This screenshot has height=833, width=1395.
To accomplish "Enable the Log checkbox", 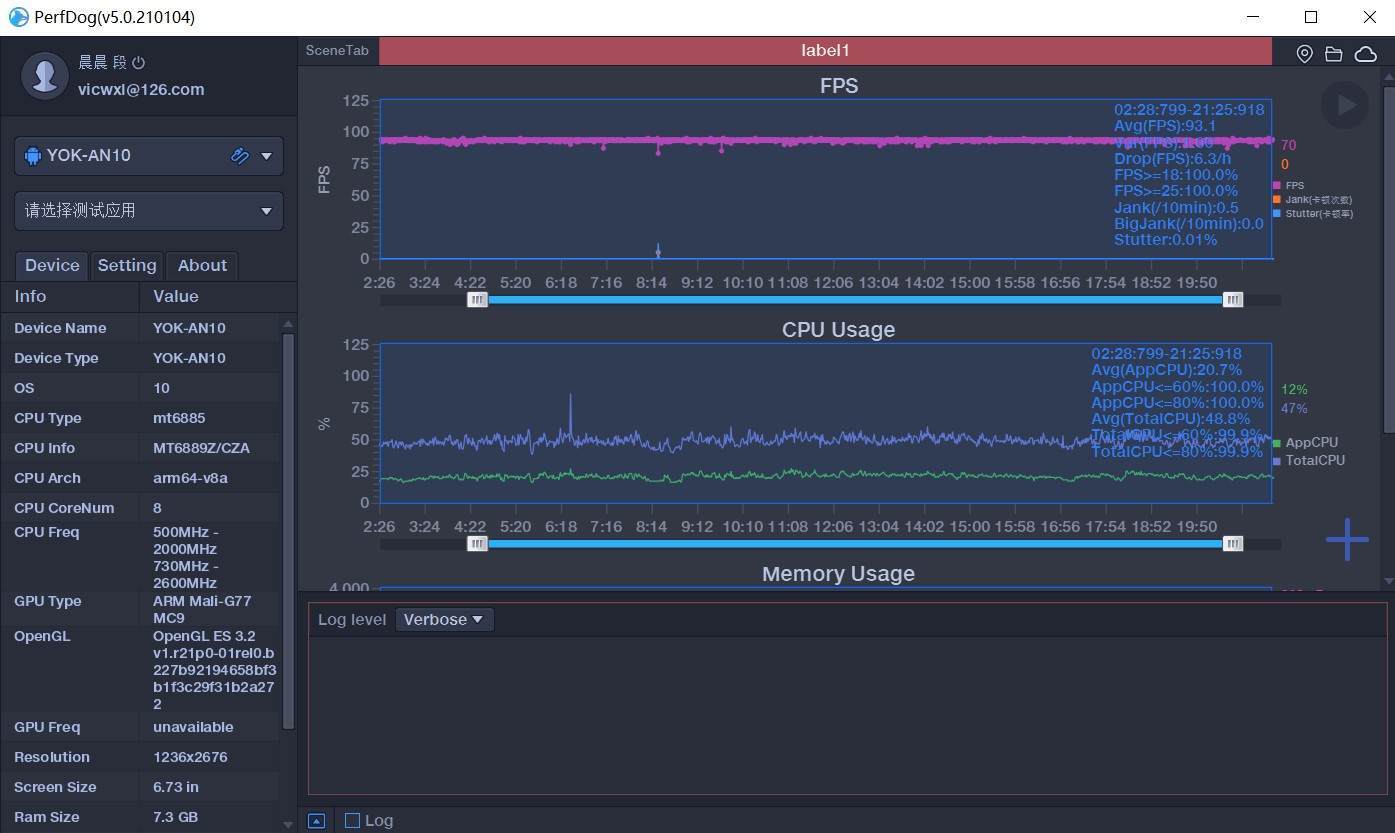I will [x=352, y=821].
